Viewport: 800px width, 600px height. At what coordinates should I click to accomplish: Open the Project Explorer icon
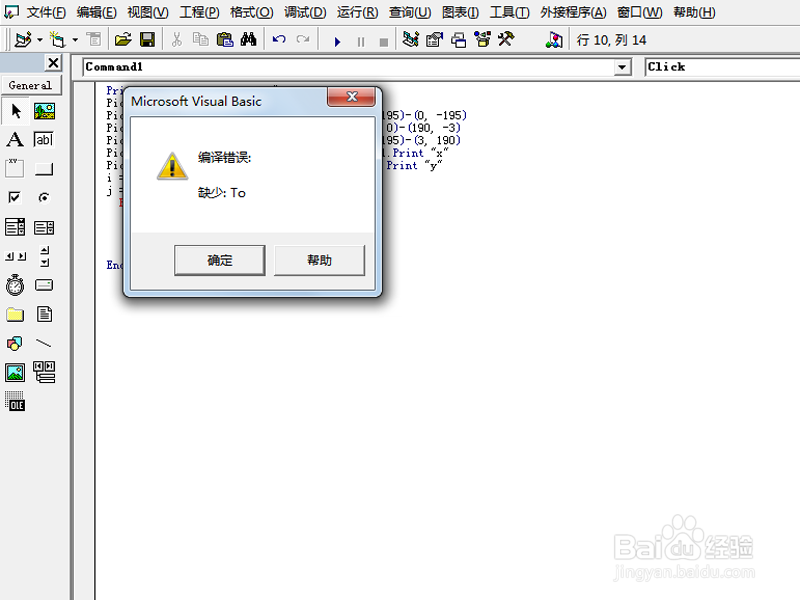(410, 39)
